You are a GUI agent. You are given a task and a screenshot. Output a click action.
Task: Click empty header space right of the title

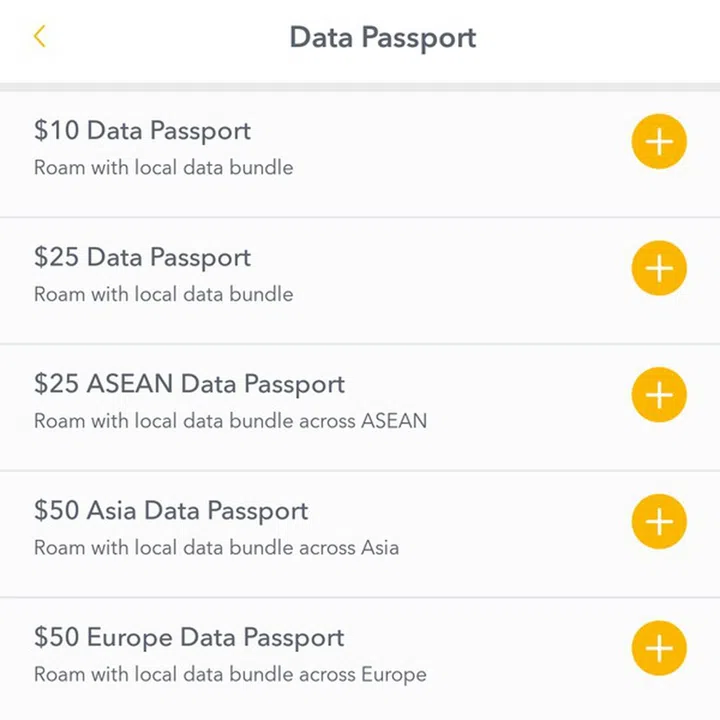[600, 38]
